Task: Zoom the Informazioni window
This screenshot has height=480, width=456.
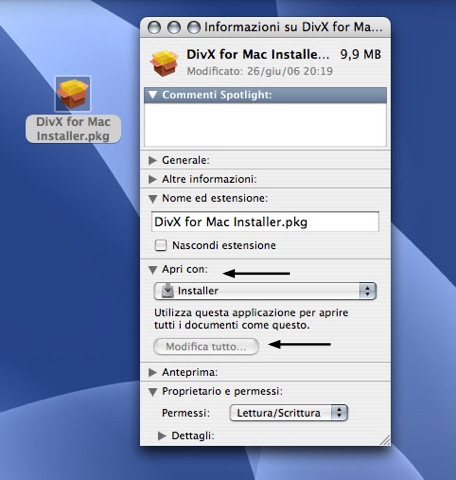Action: [x=194, y=27]
